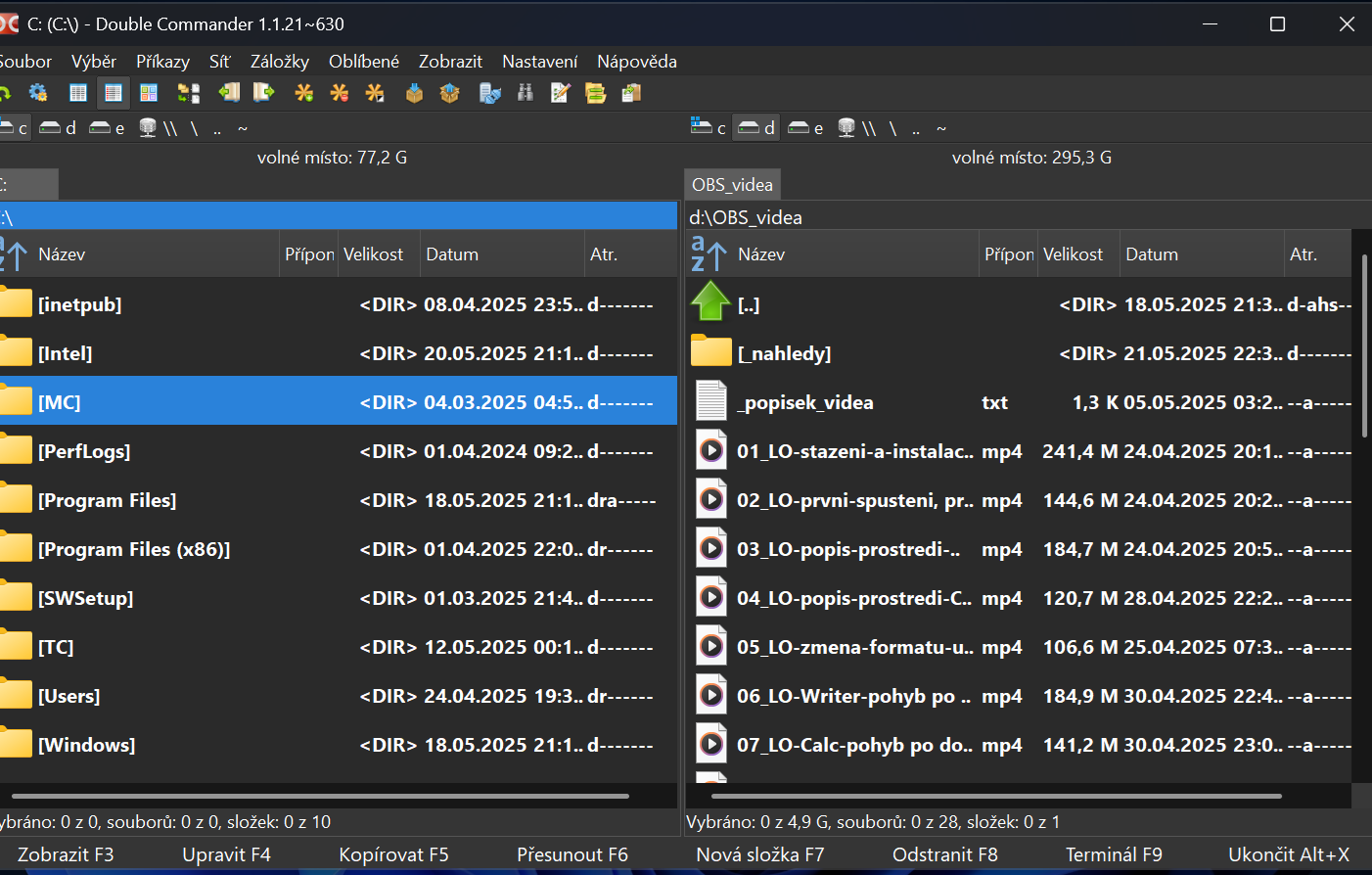This screenshot has height=875, width=1372.
Task: Click Upravit F4 button
Action: tap(227, 854)
